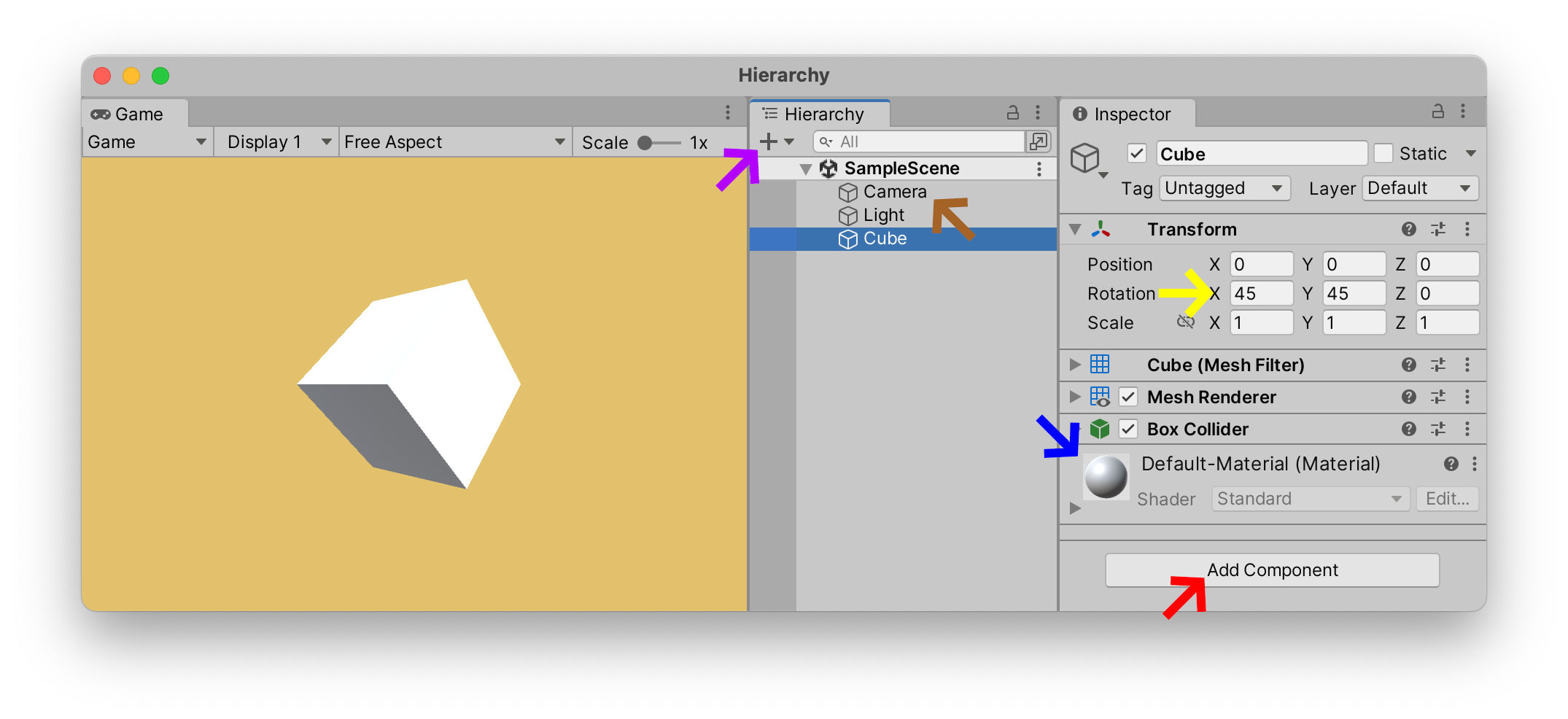Disable the Cube active checkbox
Screen dimensions: 1568x719
pyautogui.click(x=1136, y=154)
